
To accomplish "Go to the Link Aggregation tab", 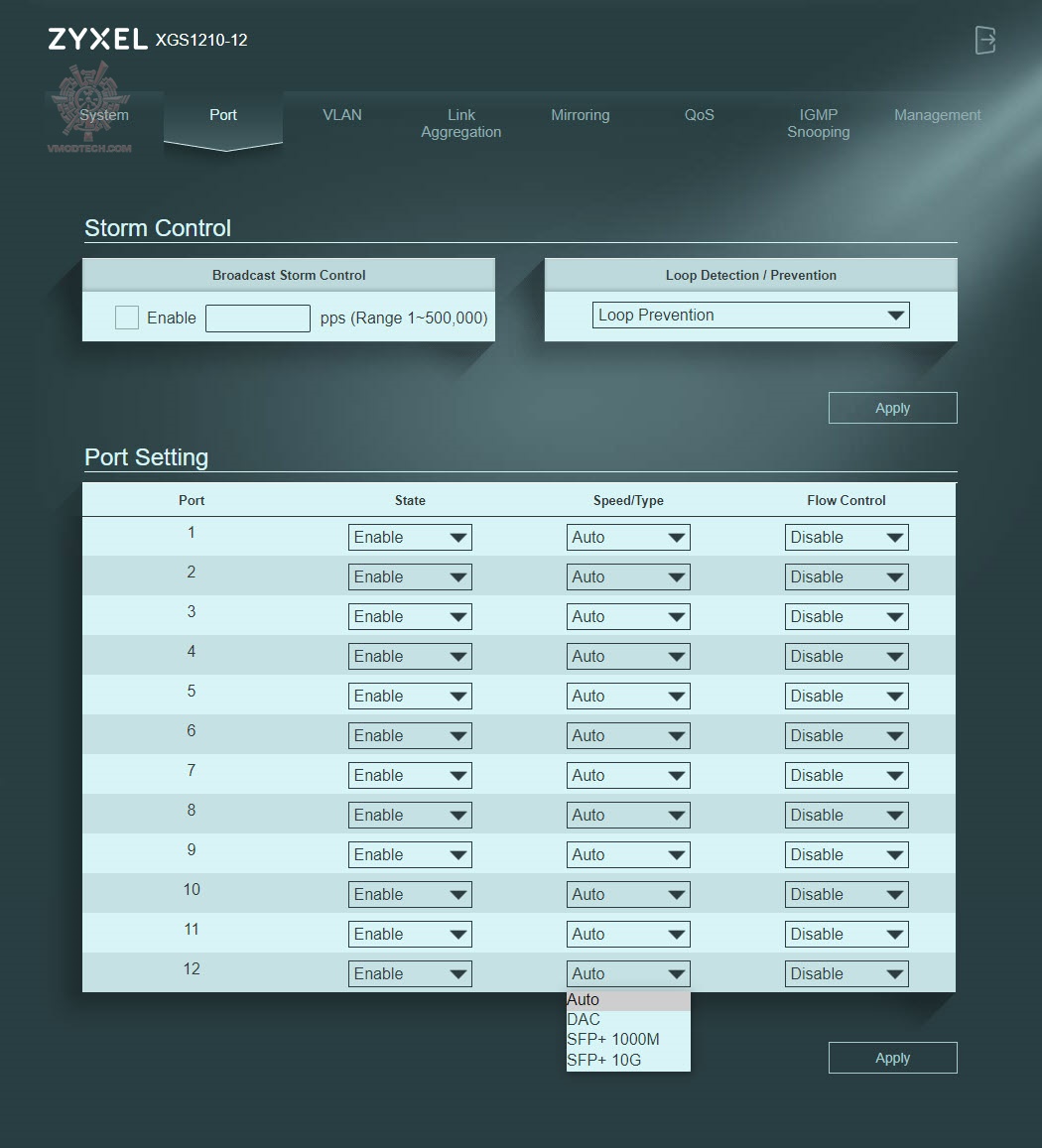I will coord(461,123).
